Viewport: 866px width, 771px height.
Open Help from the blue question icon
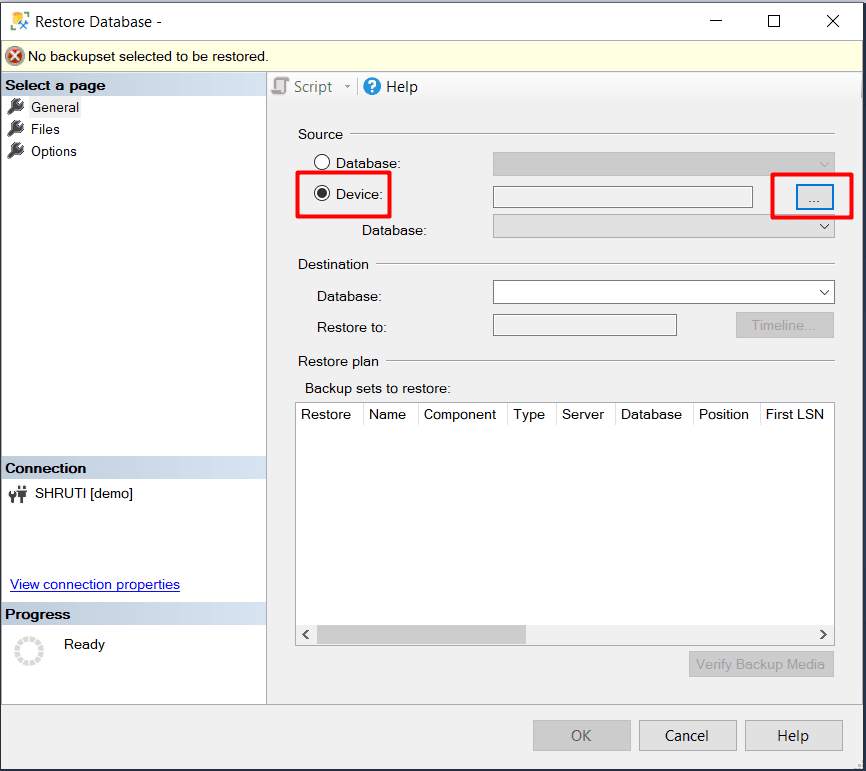coord(372,87)
